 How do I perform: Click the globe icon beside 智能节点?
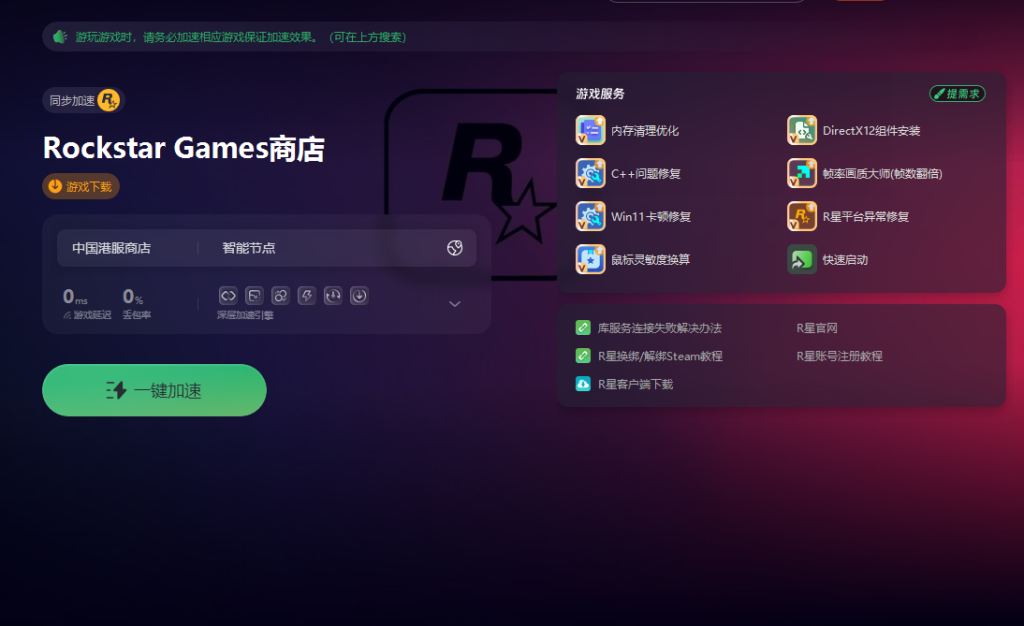pyautogui.click(x=455, y=248)
